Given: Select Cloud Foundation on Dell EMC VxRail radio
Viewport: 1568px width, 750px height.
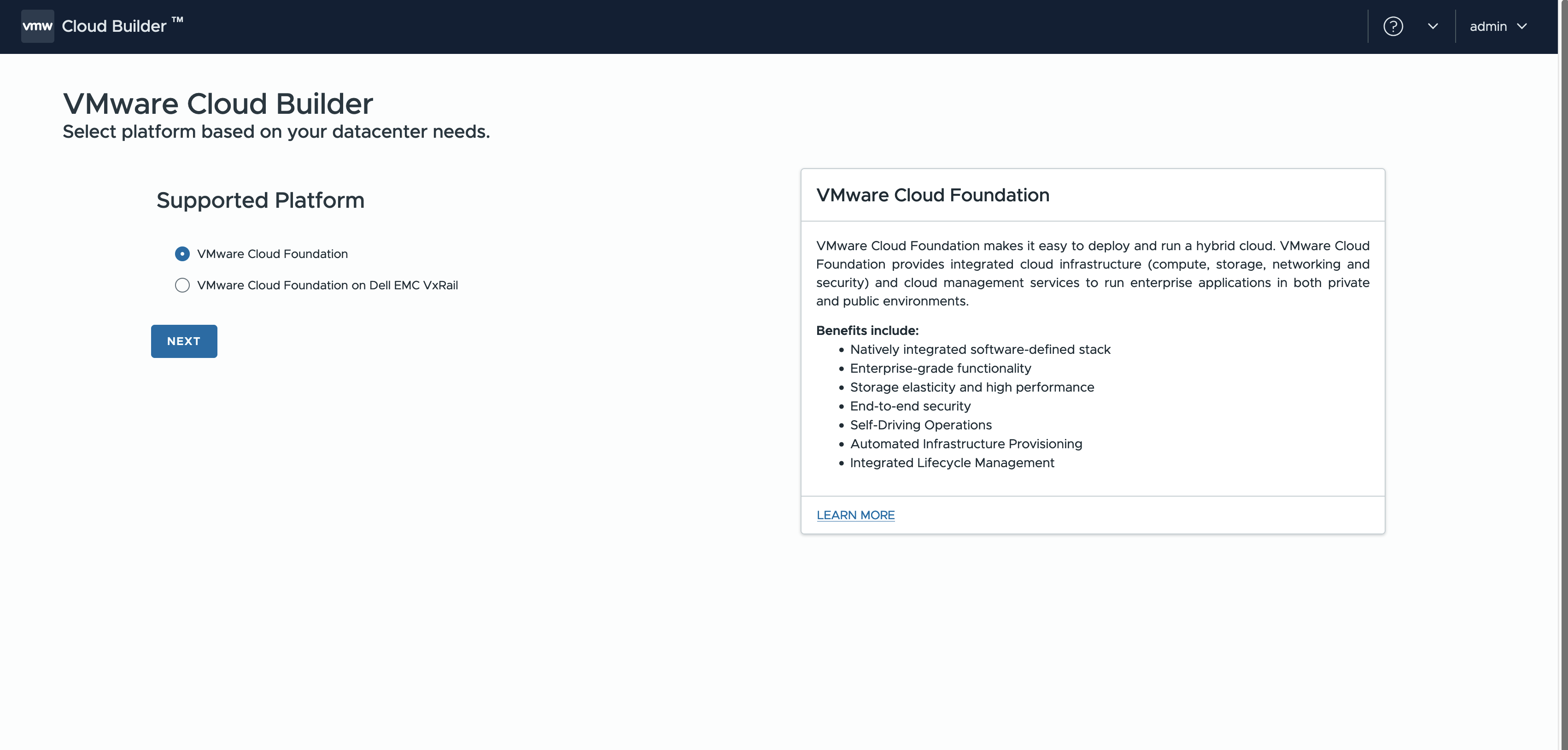Looking at the screenshot, I should pyautogui.click(x=182, y=286).
